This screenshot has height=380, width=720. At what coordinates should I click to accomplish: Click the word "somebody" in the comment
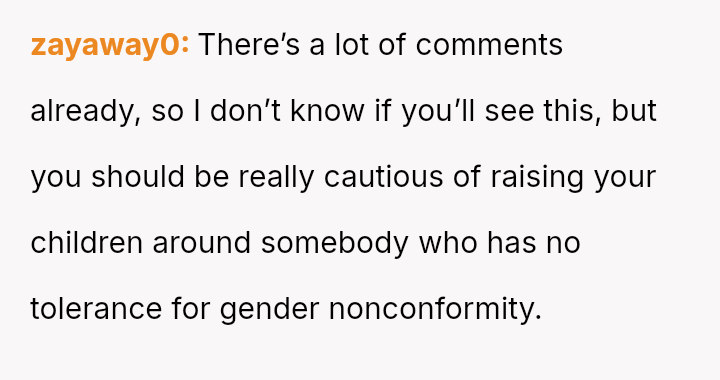tap(335, 244)
